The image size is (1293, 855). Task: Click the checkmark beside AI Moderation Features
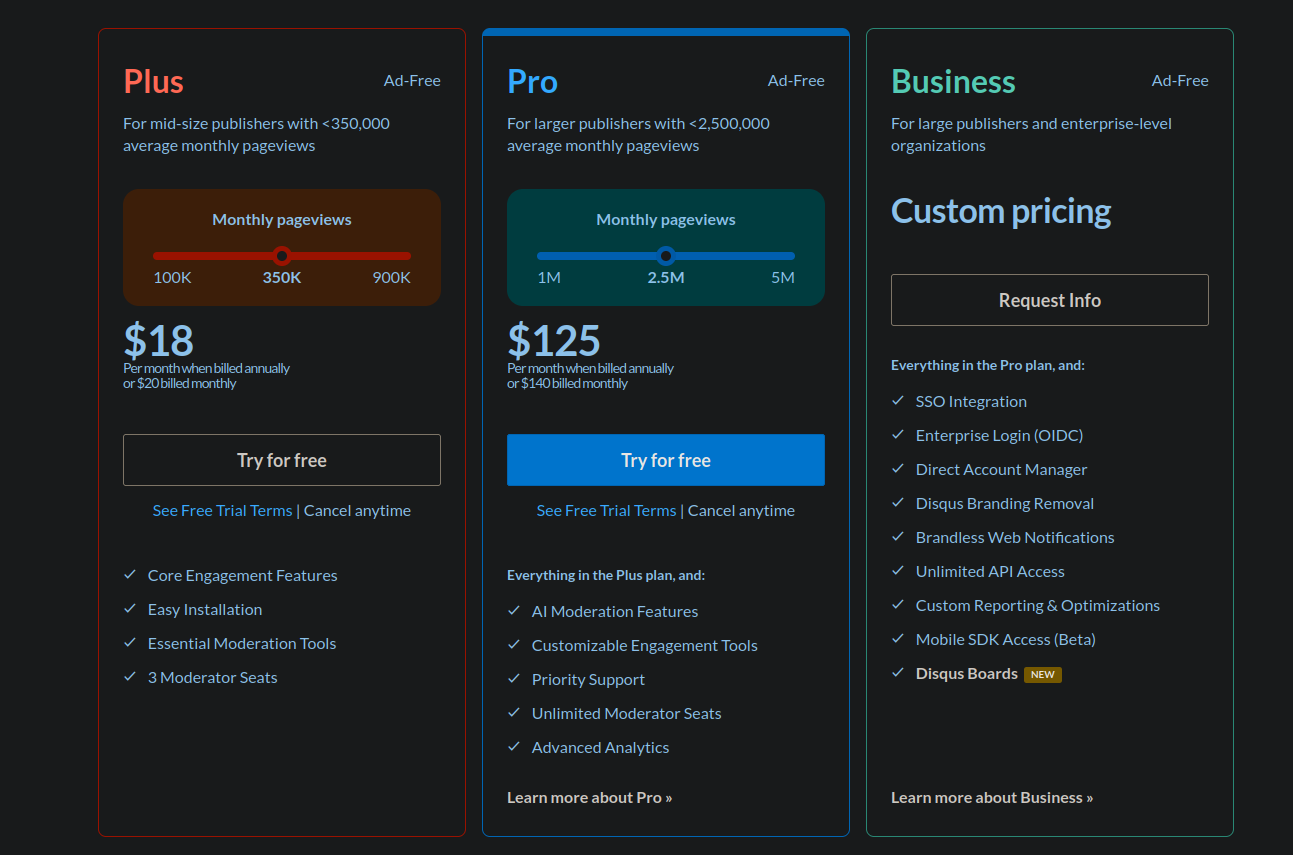[x=514, y=611]
